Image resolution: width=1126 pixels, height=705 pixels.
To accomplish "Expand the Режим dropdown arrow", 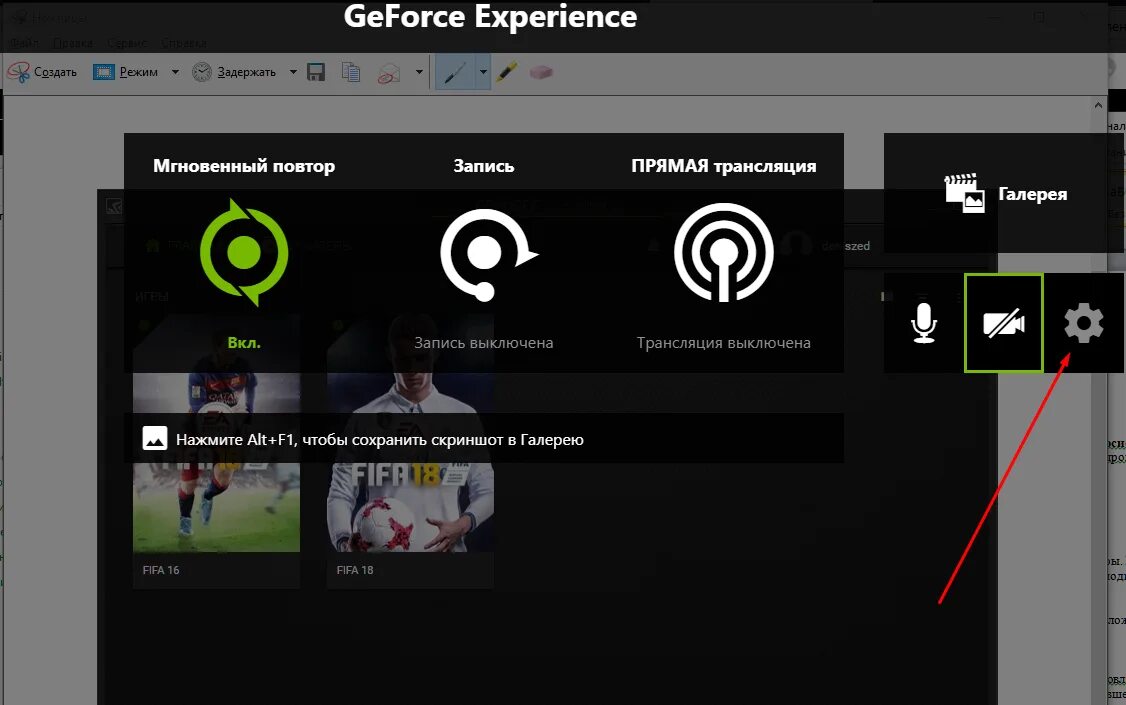I will [175, 72].
